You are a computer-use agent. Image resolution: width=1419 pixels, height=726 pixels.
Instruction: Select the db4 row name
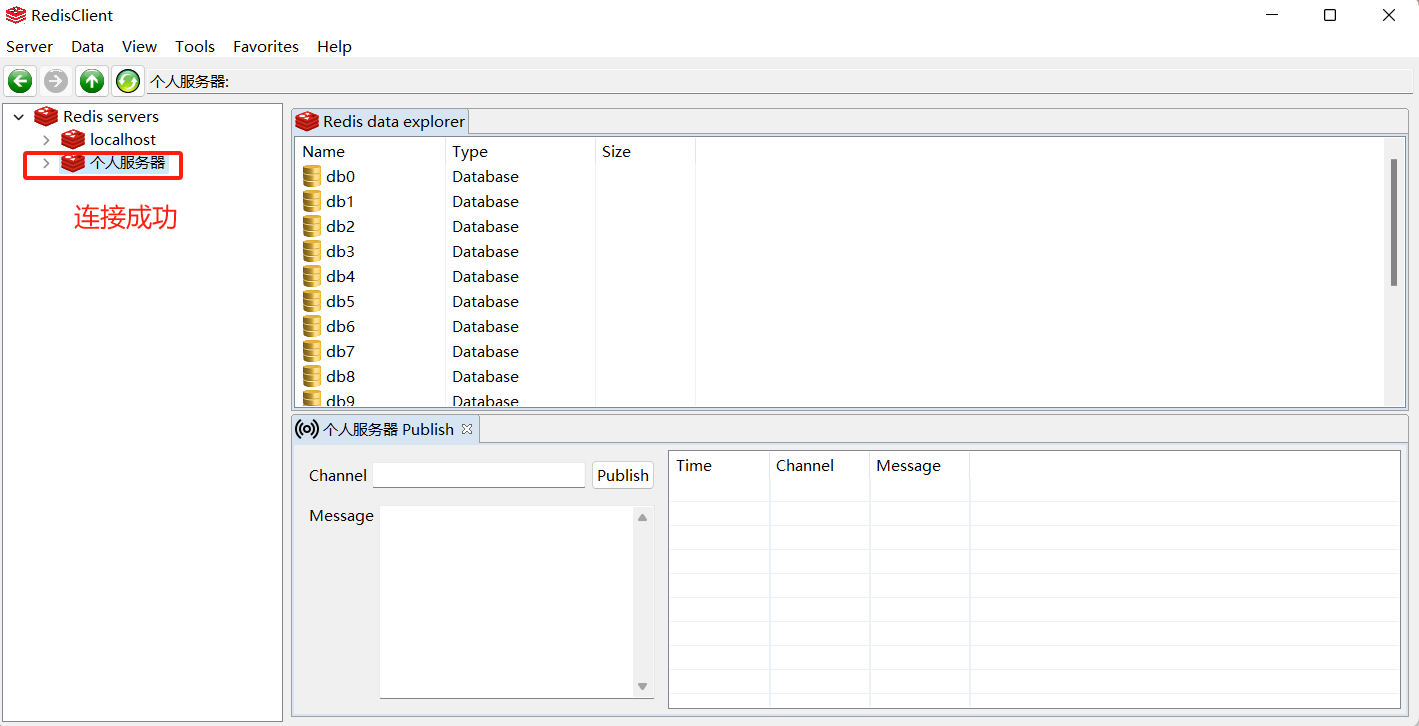340,277
